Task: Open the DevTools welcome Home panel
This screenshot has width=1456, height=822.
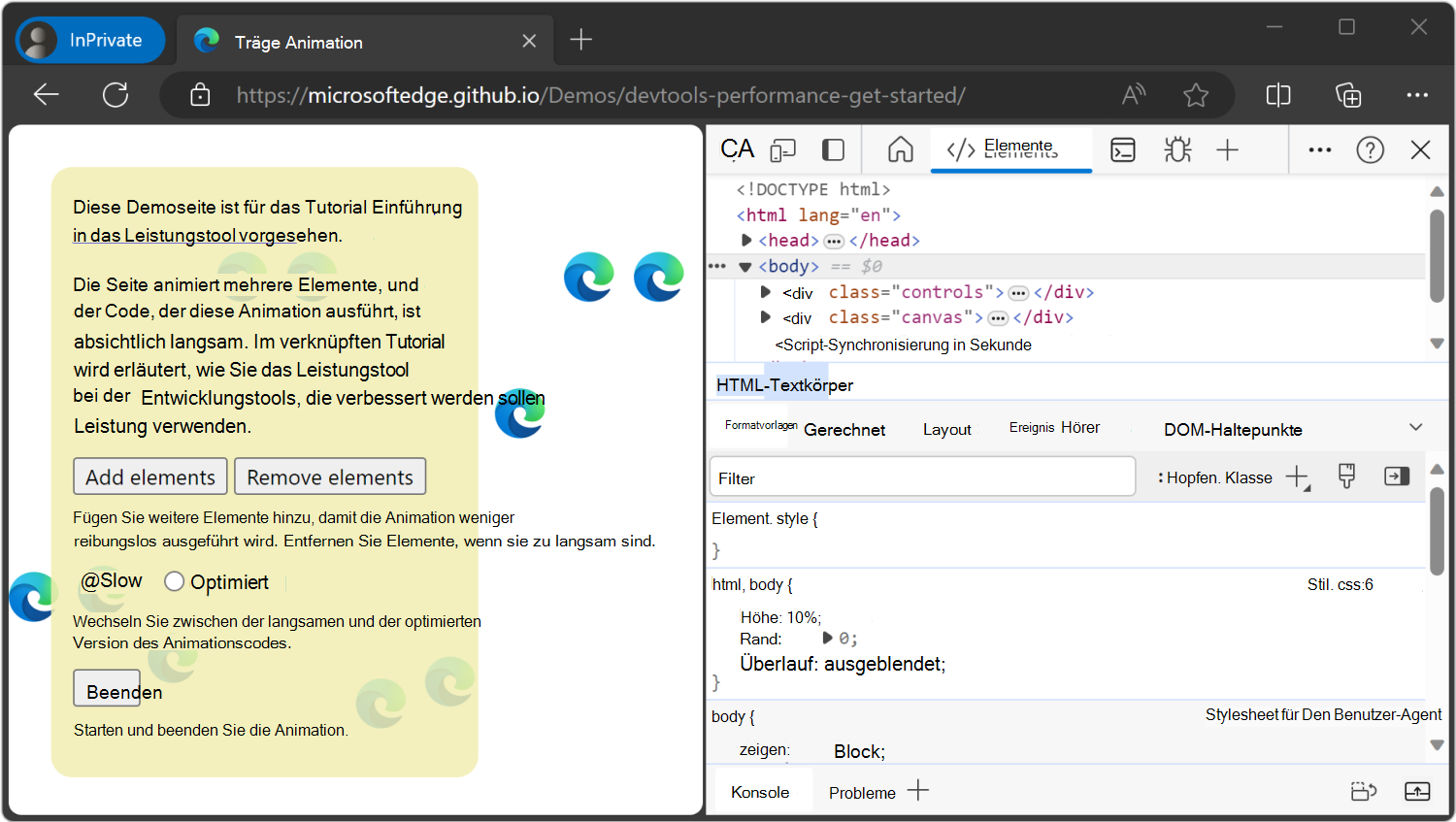Action: pyautogui.click(x=899, y=149)
